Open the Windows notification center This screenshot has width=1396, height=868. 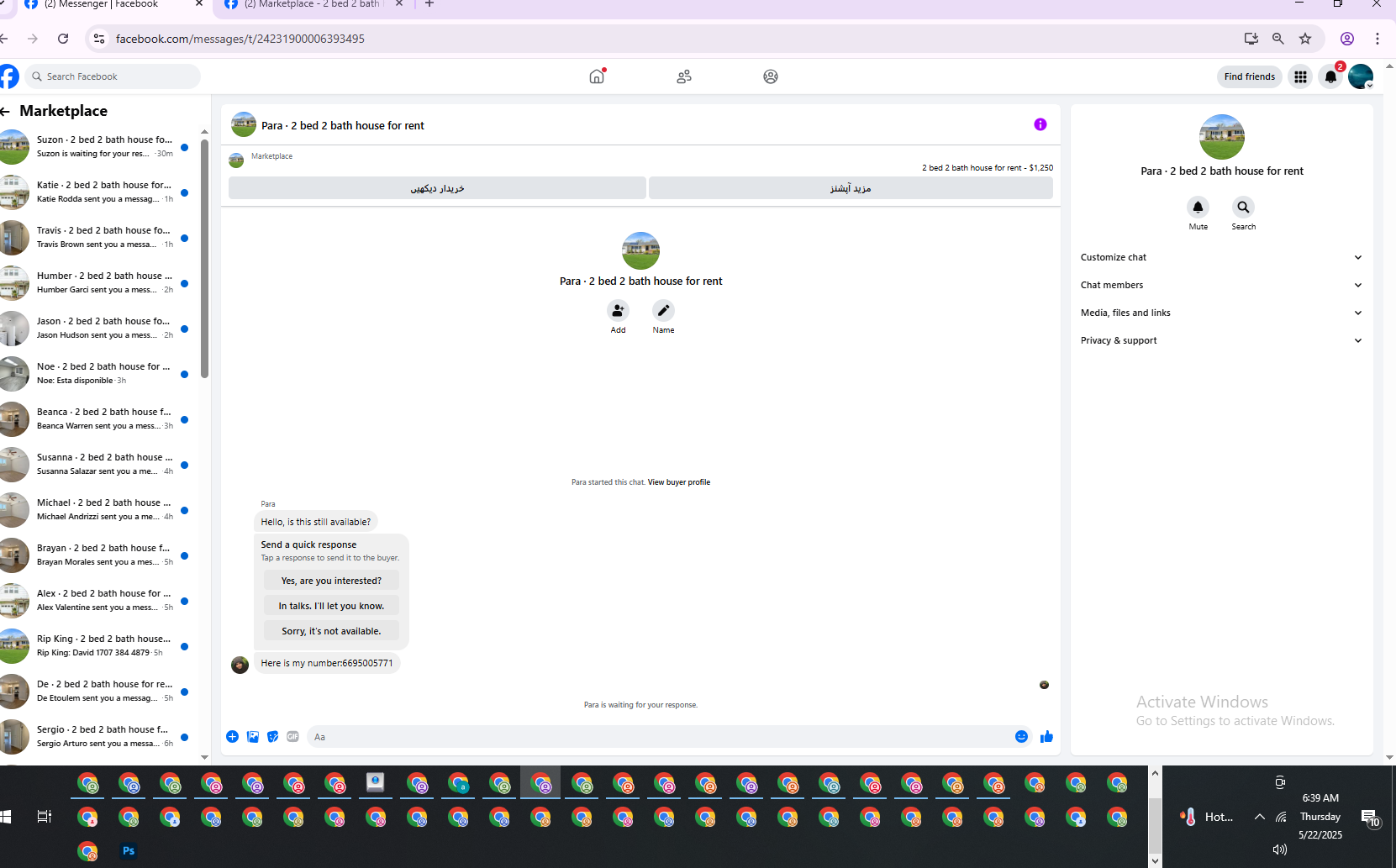[1370, 818]
